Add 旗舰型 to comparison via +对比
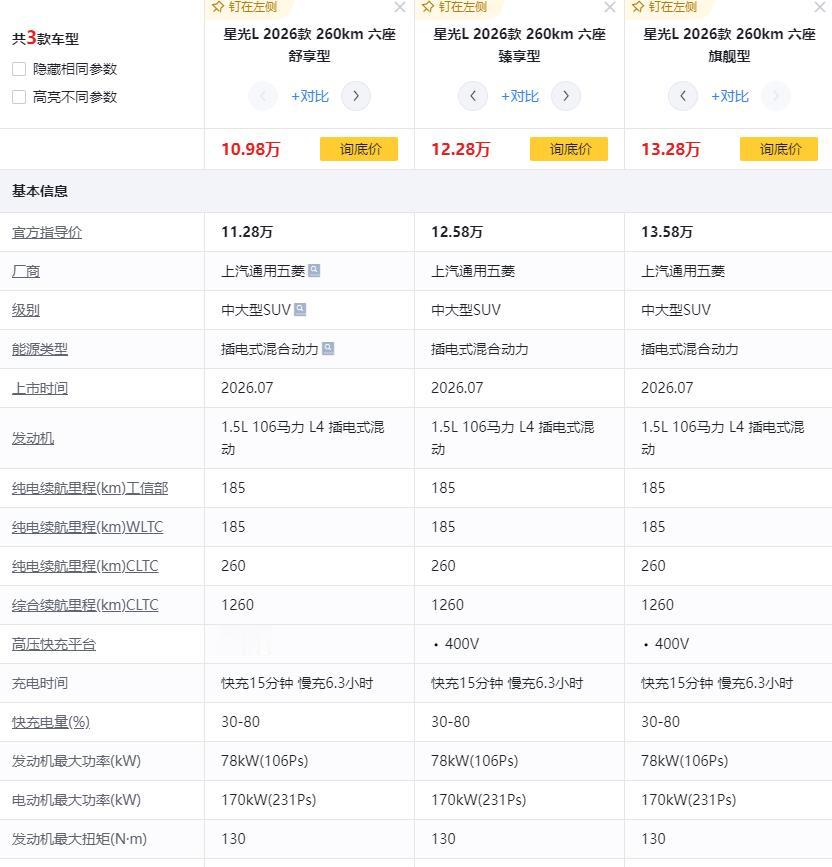Viewport: 832px width, 867px height. (730, 96)
